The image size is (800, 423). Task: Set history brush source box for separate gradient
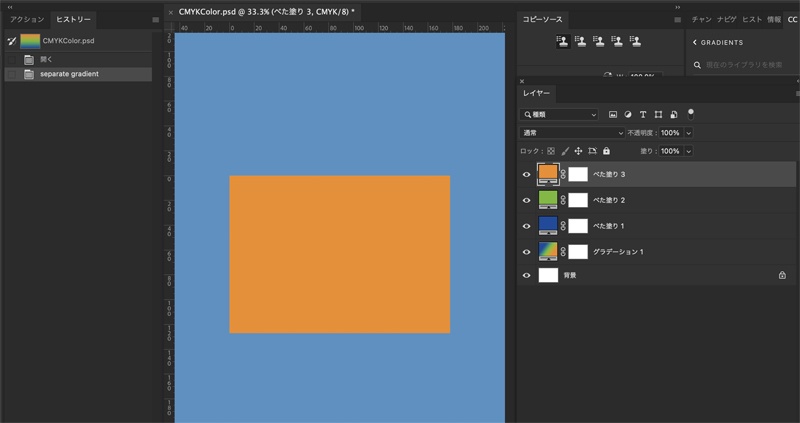(x=12, y=74)
